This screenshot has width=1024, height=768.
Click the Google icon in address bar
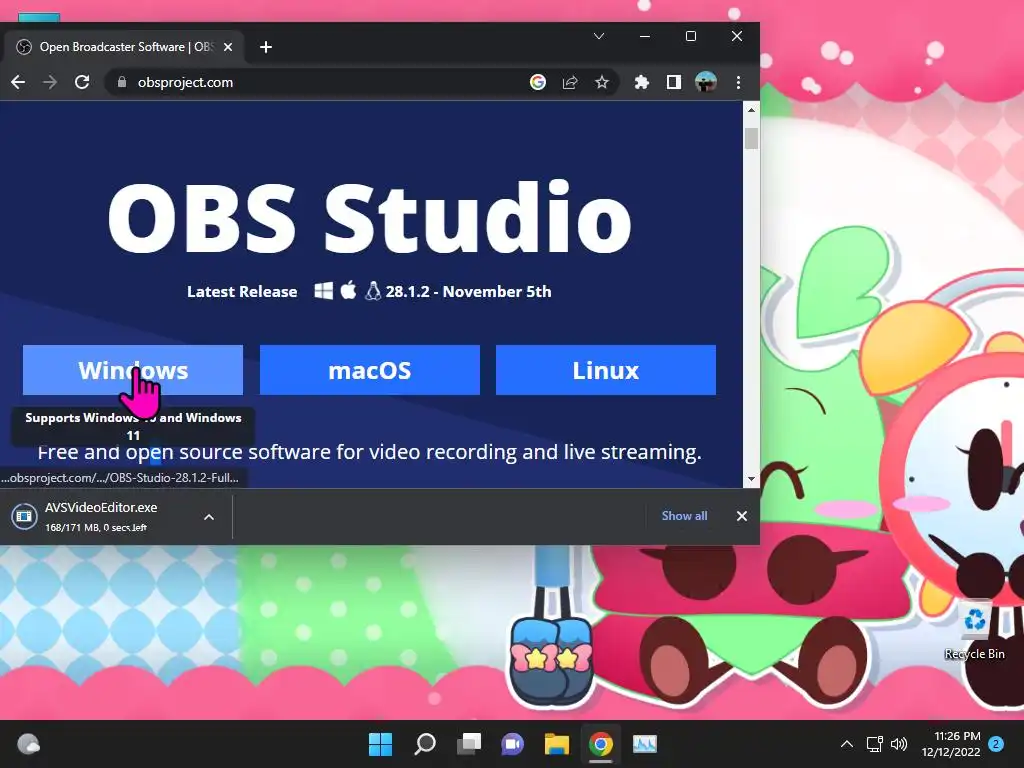[537, 82]
